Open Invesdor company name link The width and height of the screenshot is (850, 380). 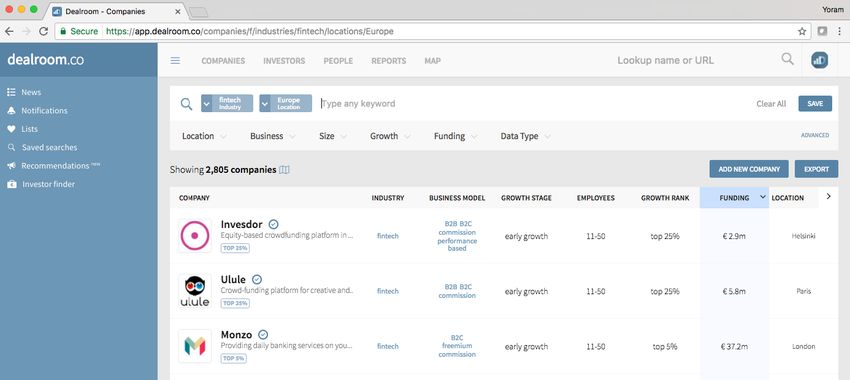[241, 224]
